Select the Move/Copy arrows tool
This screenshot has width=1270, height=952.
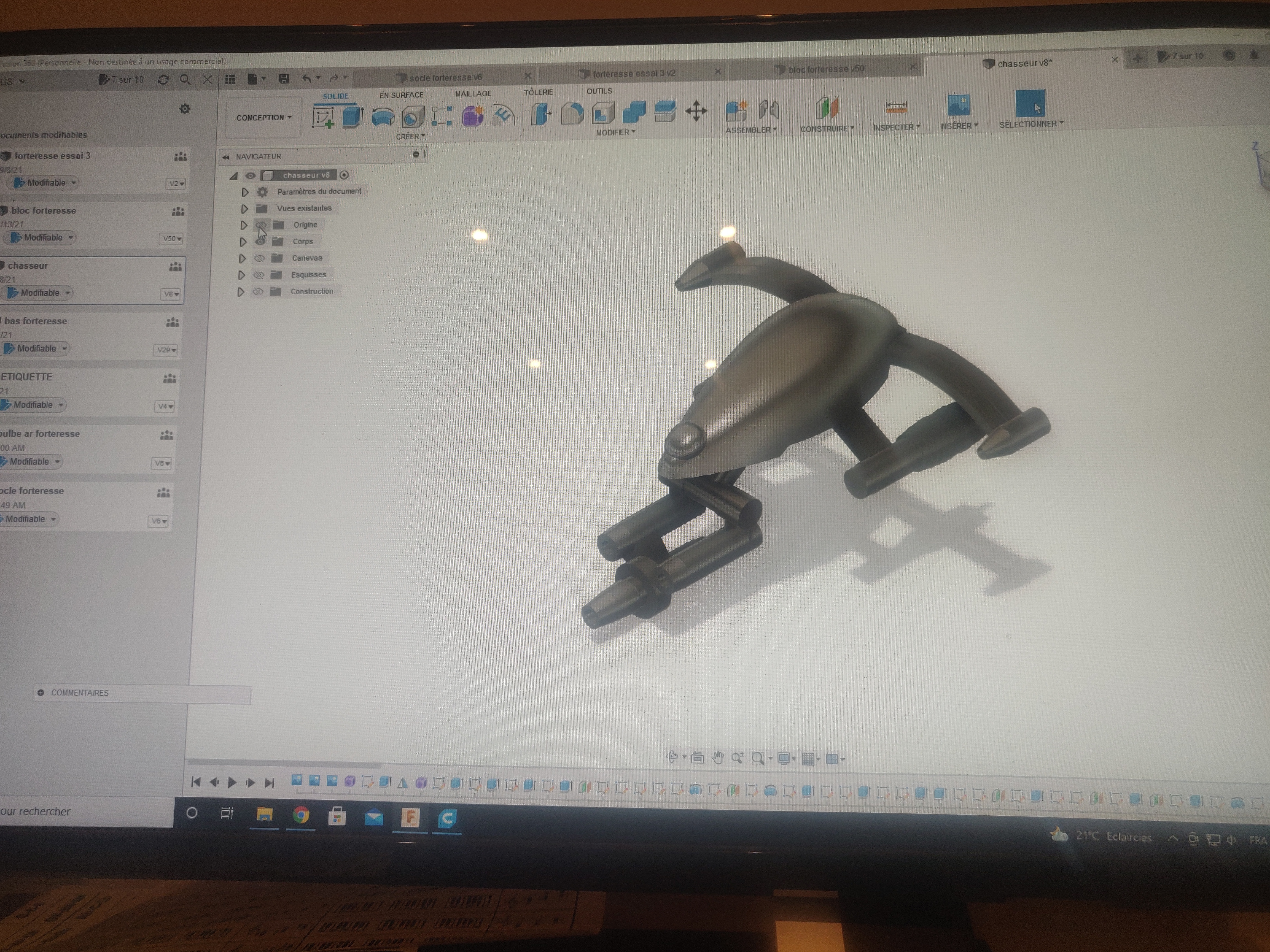coord(696,111)
